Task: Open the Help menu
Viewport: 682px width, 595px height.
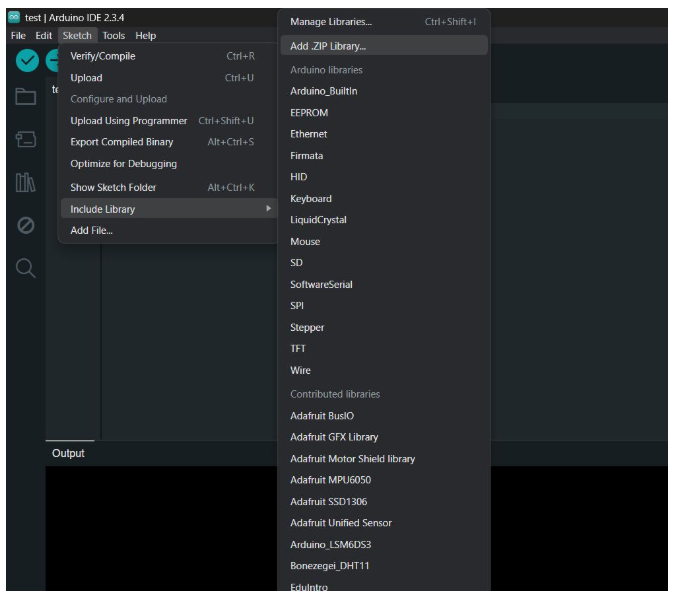Action: click(x=145, y=36)
